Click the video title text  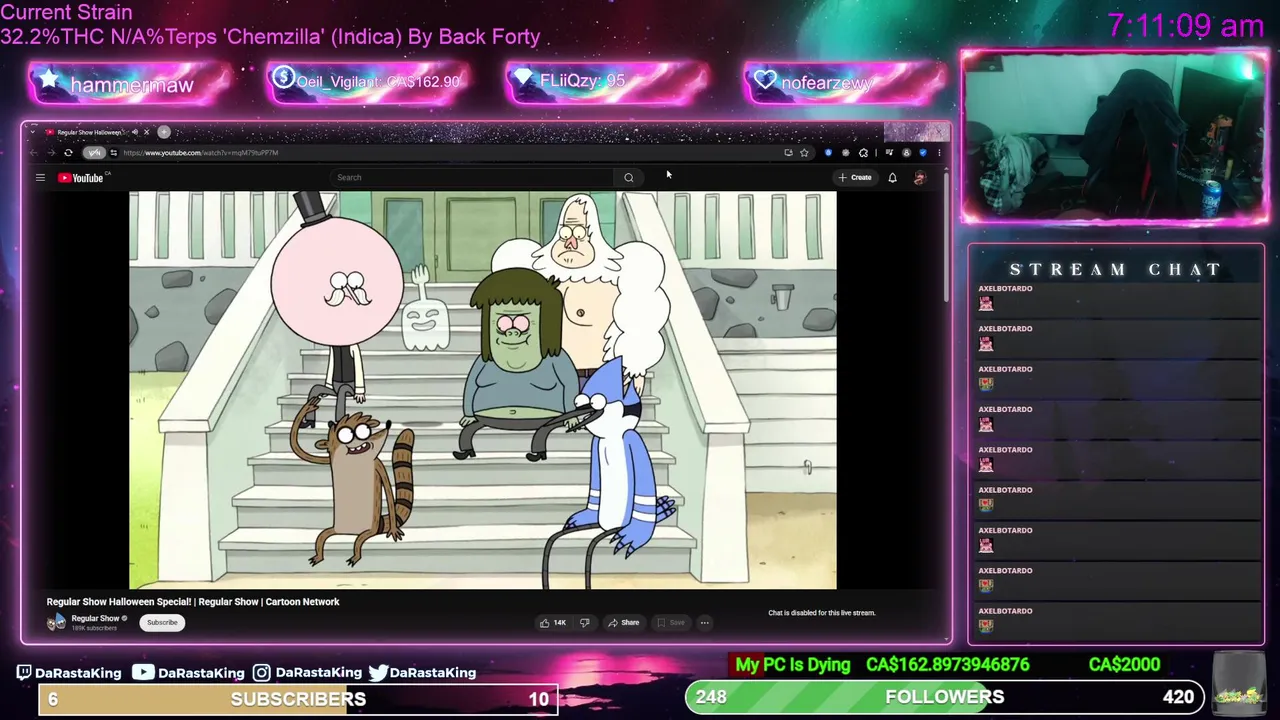click(x=193, y=602)
